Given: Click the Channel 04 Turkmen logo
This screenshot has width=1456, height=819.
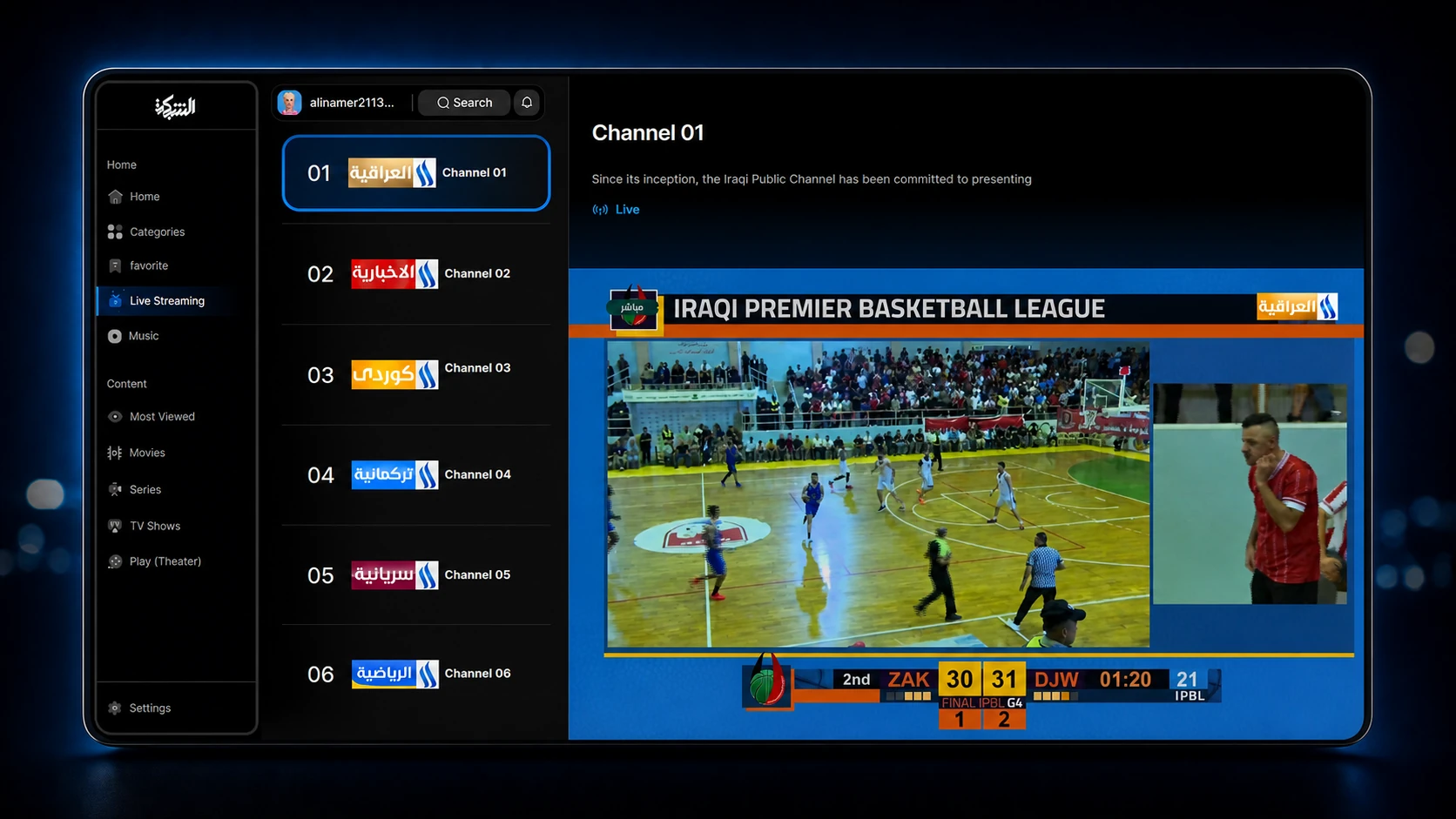Looking at the screenshot, I should (394, 474).
